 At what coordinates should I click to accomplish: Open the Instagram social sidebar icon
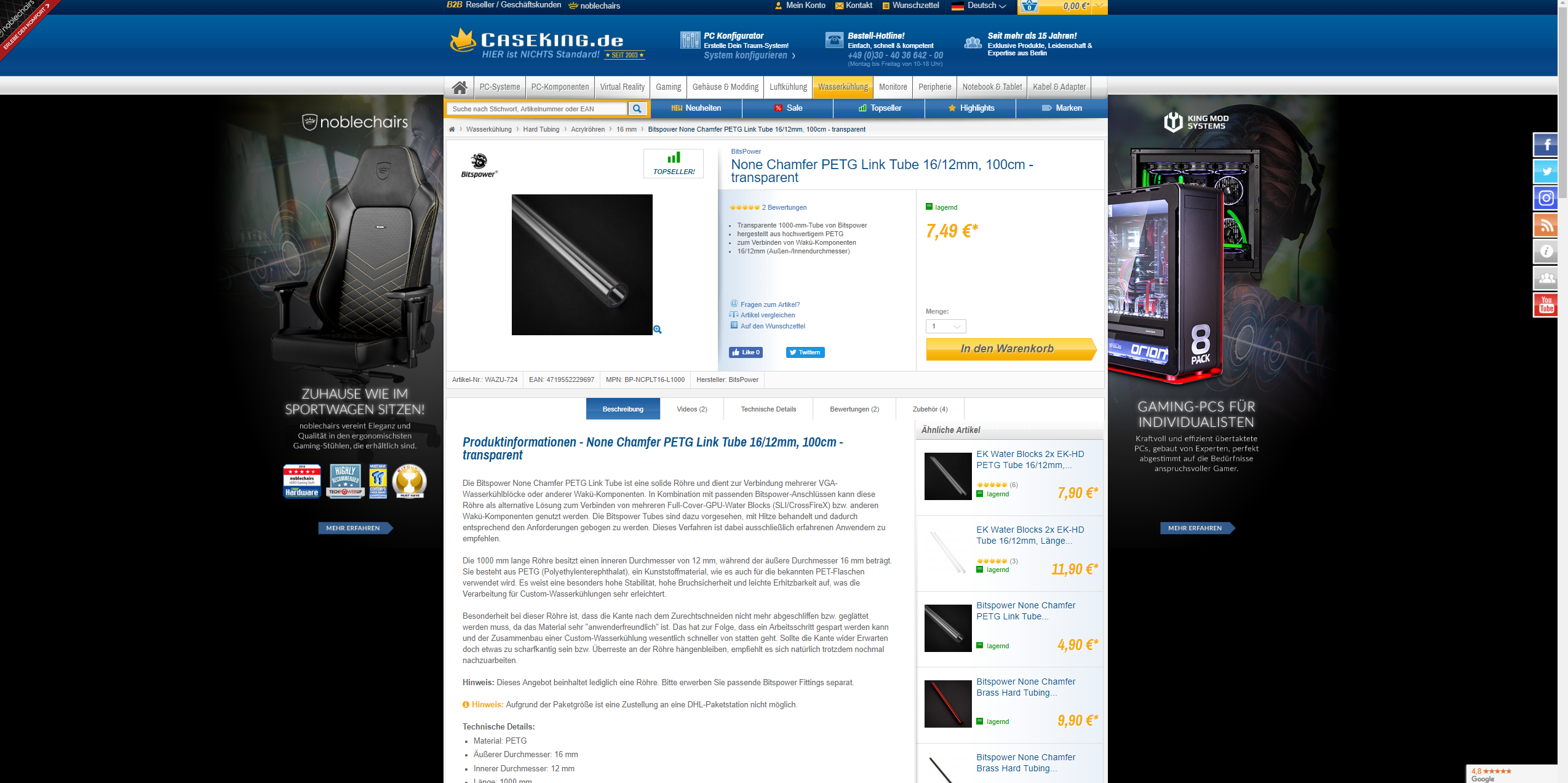pos(1545,198)
